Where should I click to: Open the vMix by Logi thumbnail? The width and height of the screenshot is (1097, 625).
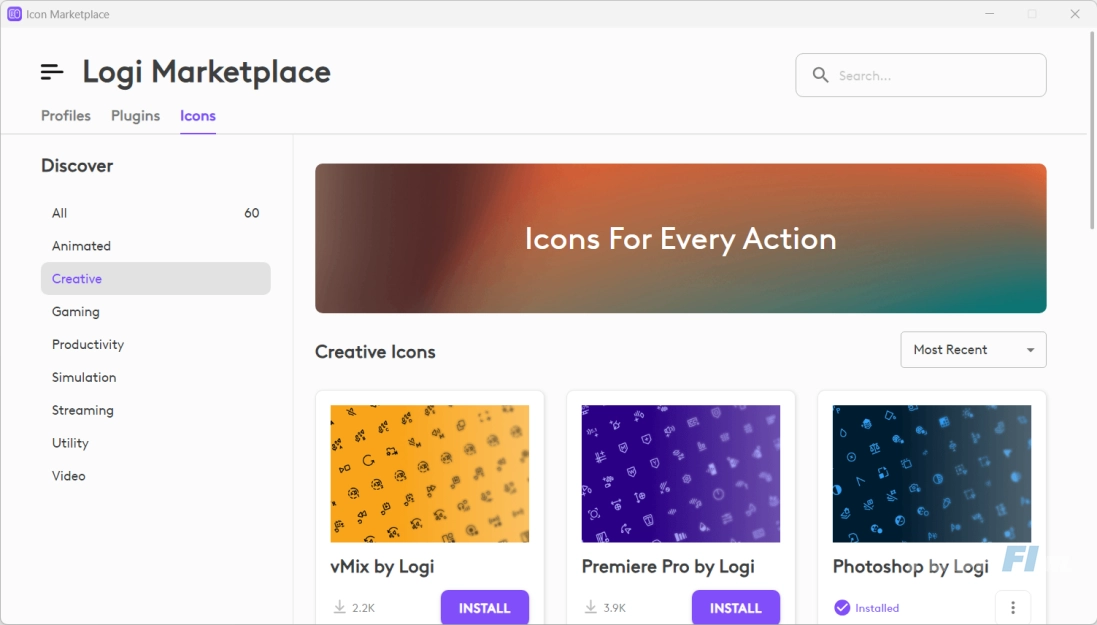tap(430, 473)
